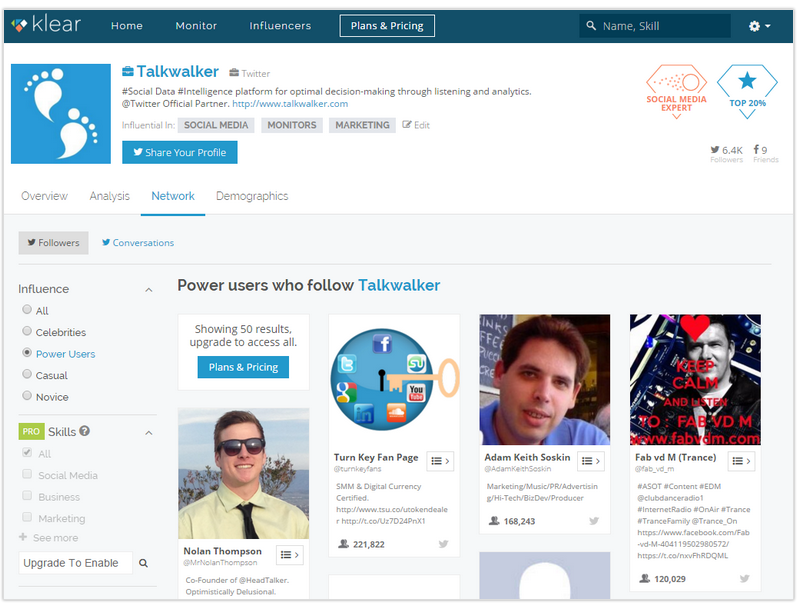Open the Fab vd M (Trance) image
Screen dimensions: 800x614
695,380
